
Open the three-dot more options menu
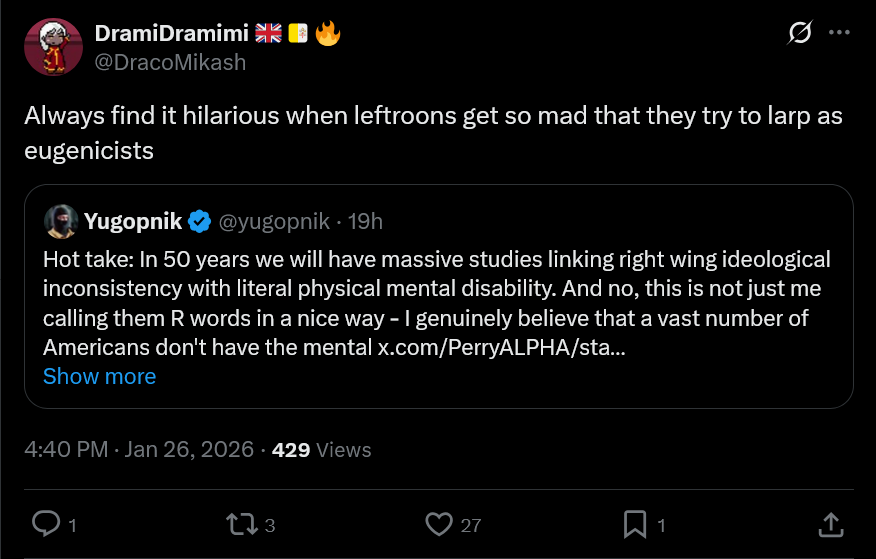coord(841,34)
